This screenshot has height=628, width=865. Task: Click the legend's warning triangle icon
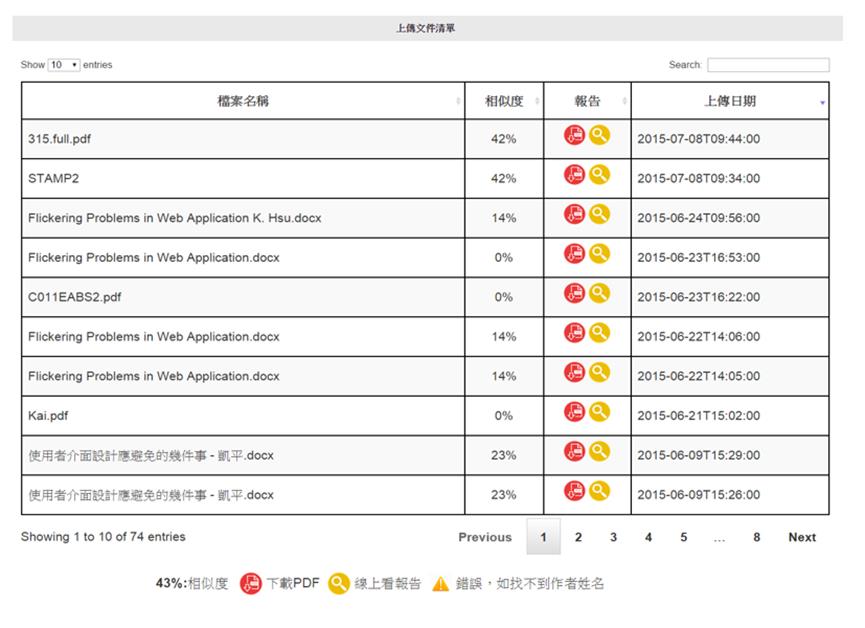pos(440,584)
